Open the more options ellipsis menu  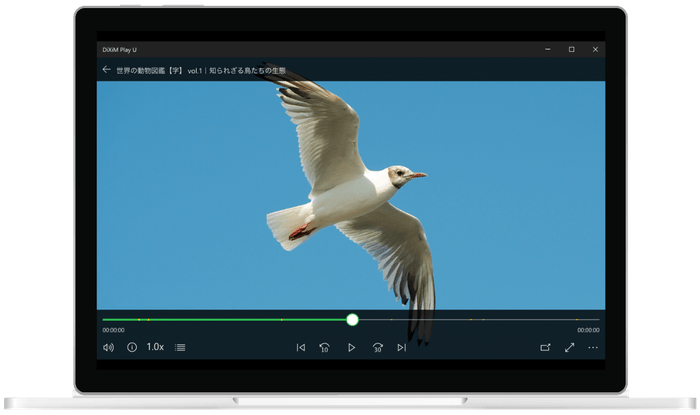coord(593,347)
